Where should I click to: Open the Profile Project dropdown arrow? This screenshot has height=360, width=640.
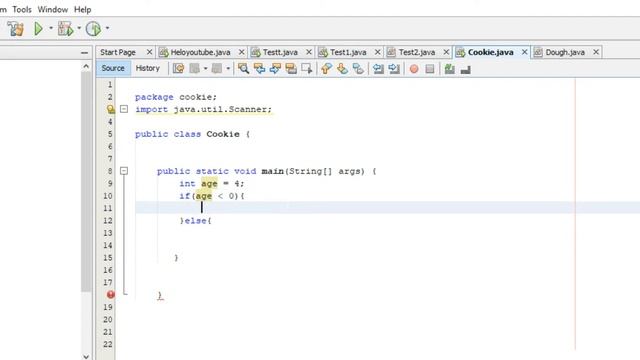107,28
